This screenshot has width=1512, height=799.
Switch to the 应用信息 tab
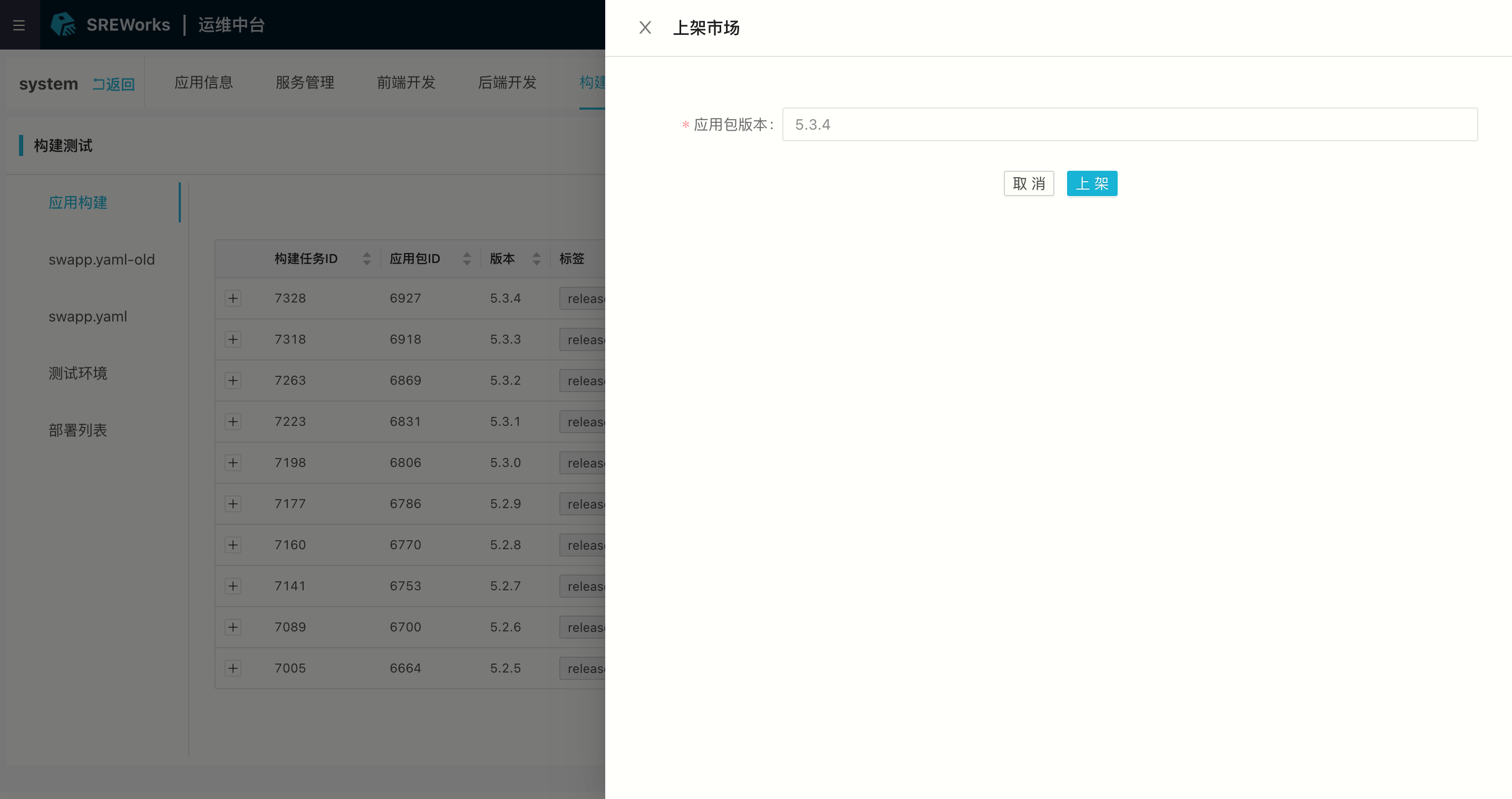203,83
